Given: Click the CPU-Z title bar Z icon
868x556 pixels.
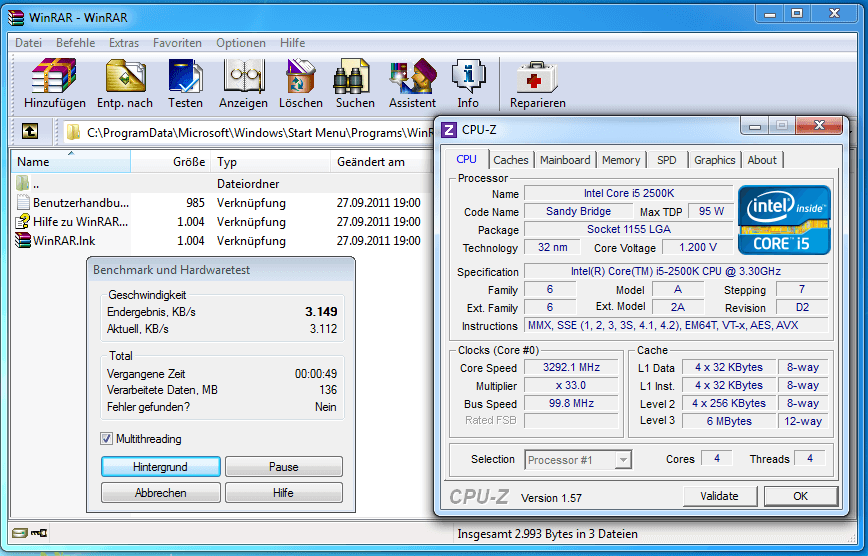Looking at the screenshot, I should pos(449,130).
